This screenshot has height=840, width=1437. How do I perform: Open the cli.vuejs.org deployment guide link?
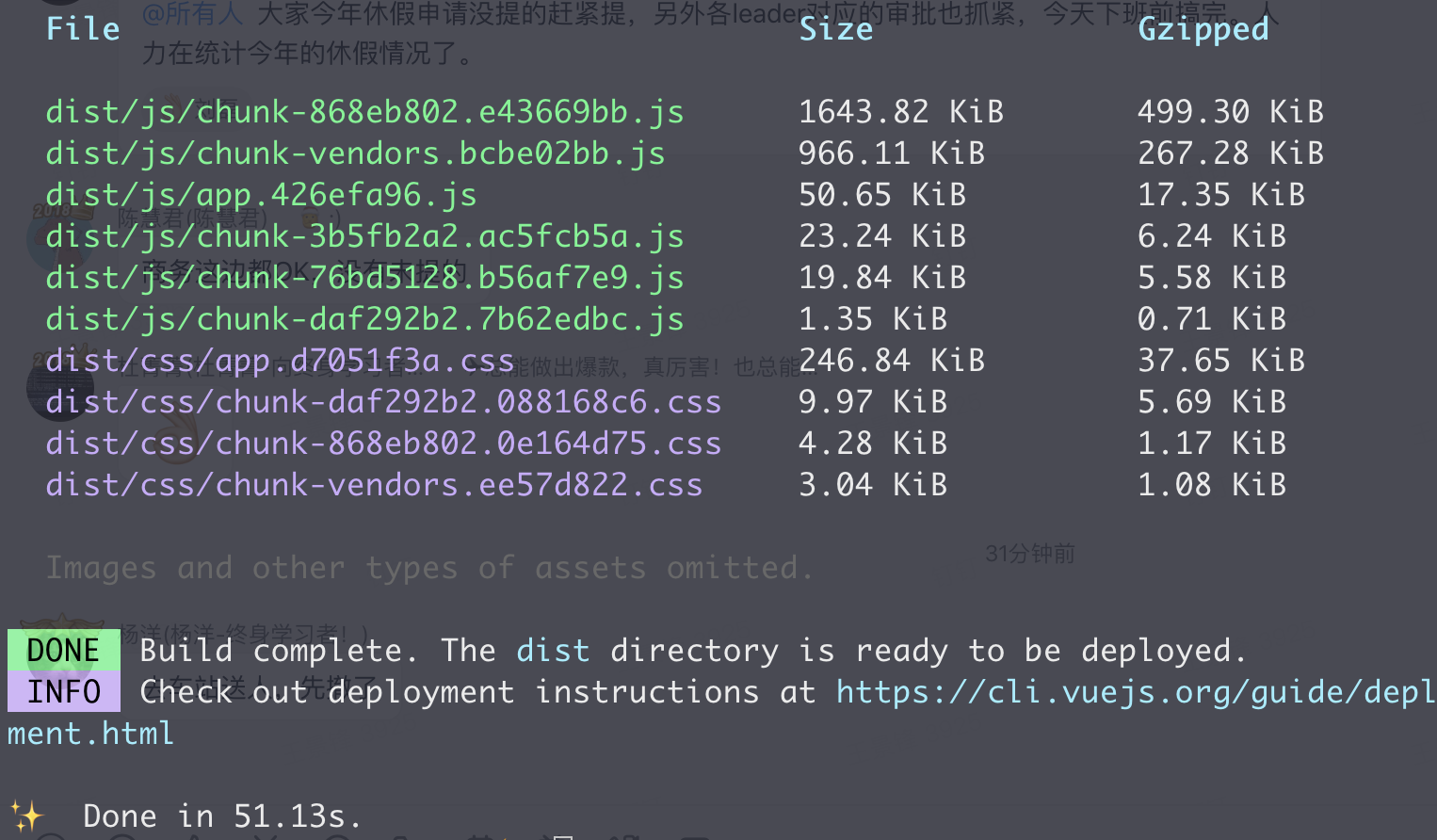pos(1135,692)
